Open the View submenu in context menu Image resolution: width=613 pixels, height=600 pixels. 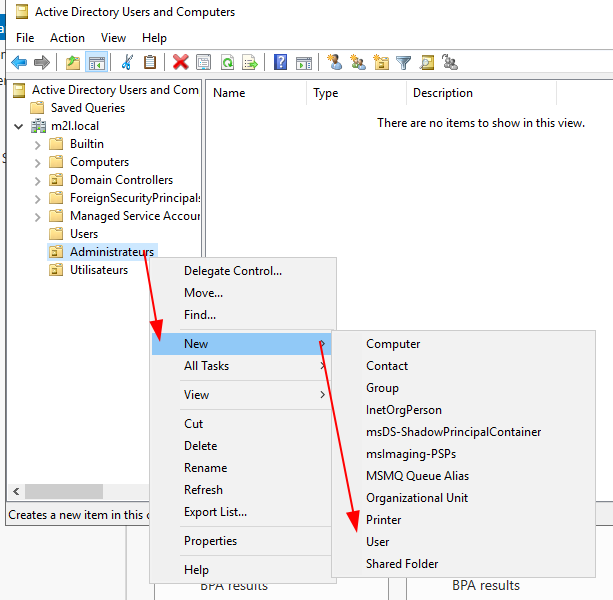[242, 395]
